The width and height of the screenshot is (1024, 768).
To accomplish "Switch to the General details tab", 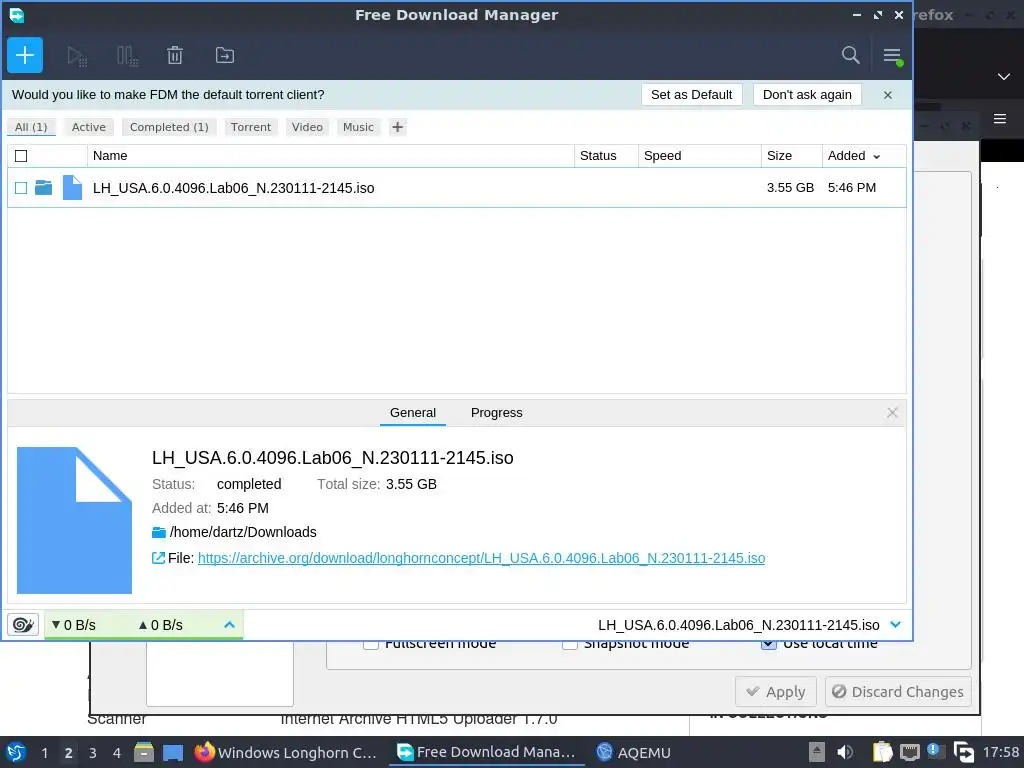I will 413,413.
